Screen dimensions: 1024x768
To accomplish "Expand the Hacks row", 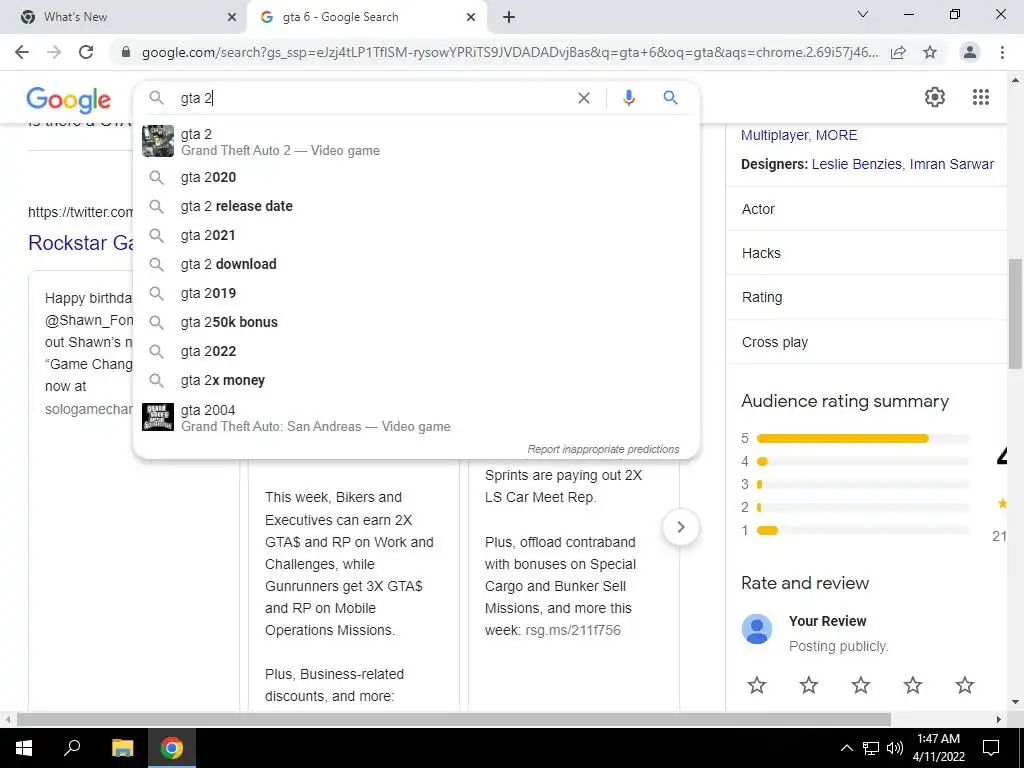I will (x=867, y=253).
